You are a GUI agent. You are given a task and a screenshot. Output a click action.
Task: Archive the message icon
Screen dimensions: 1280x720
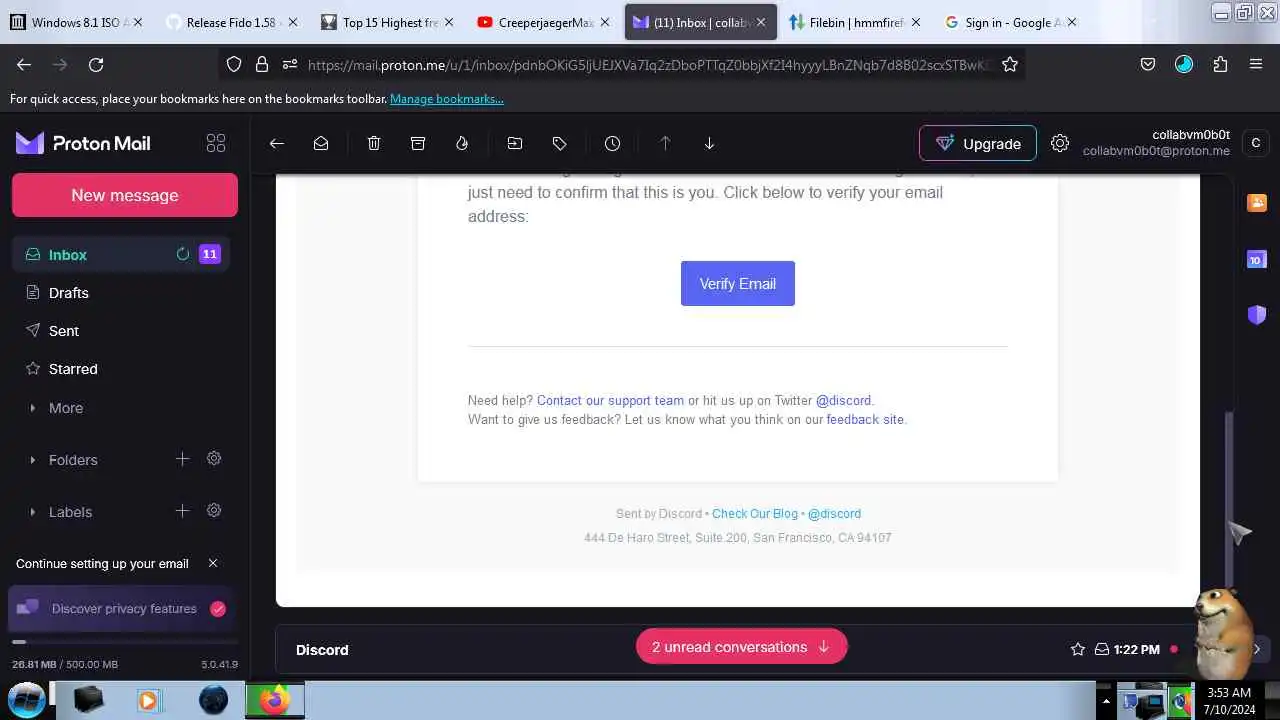point(418,143)
